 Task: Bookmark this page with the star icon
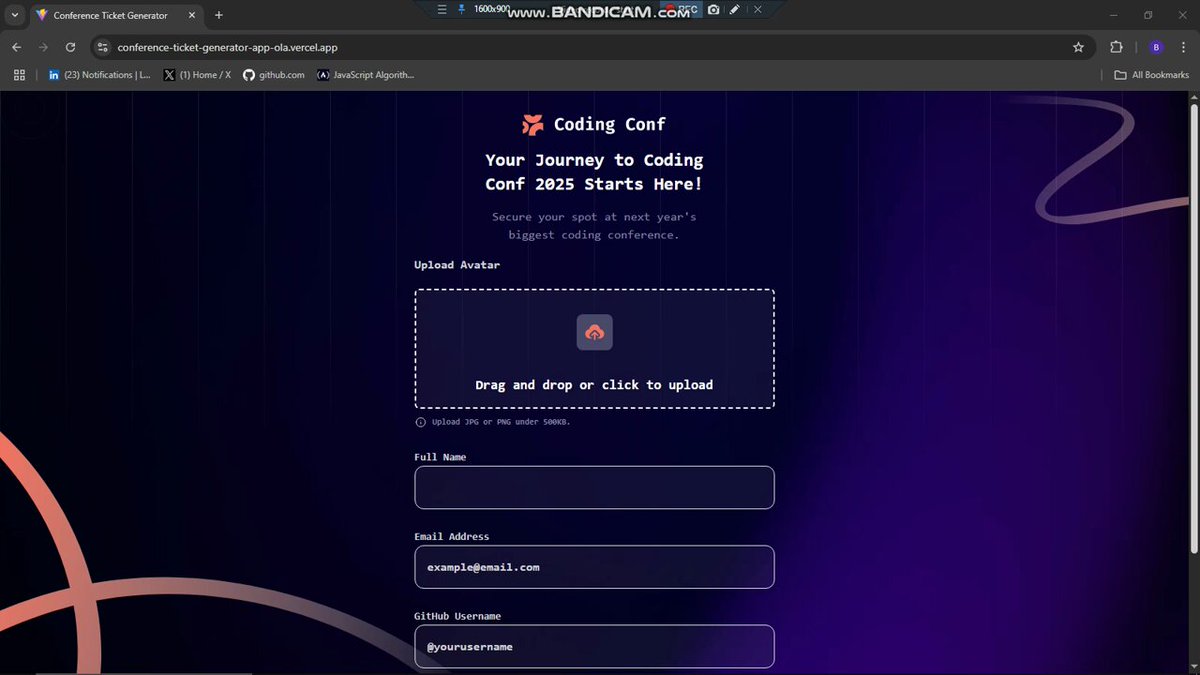1078,47
